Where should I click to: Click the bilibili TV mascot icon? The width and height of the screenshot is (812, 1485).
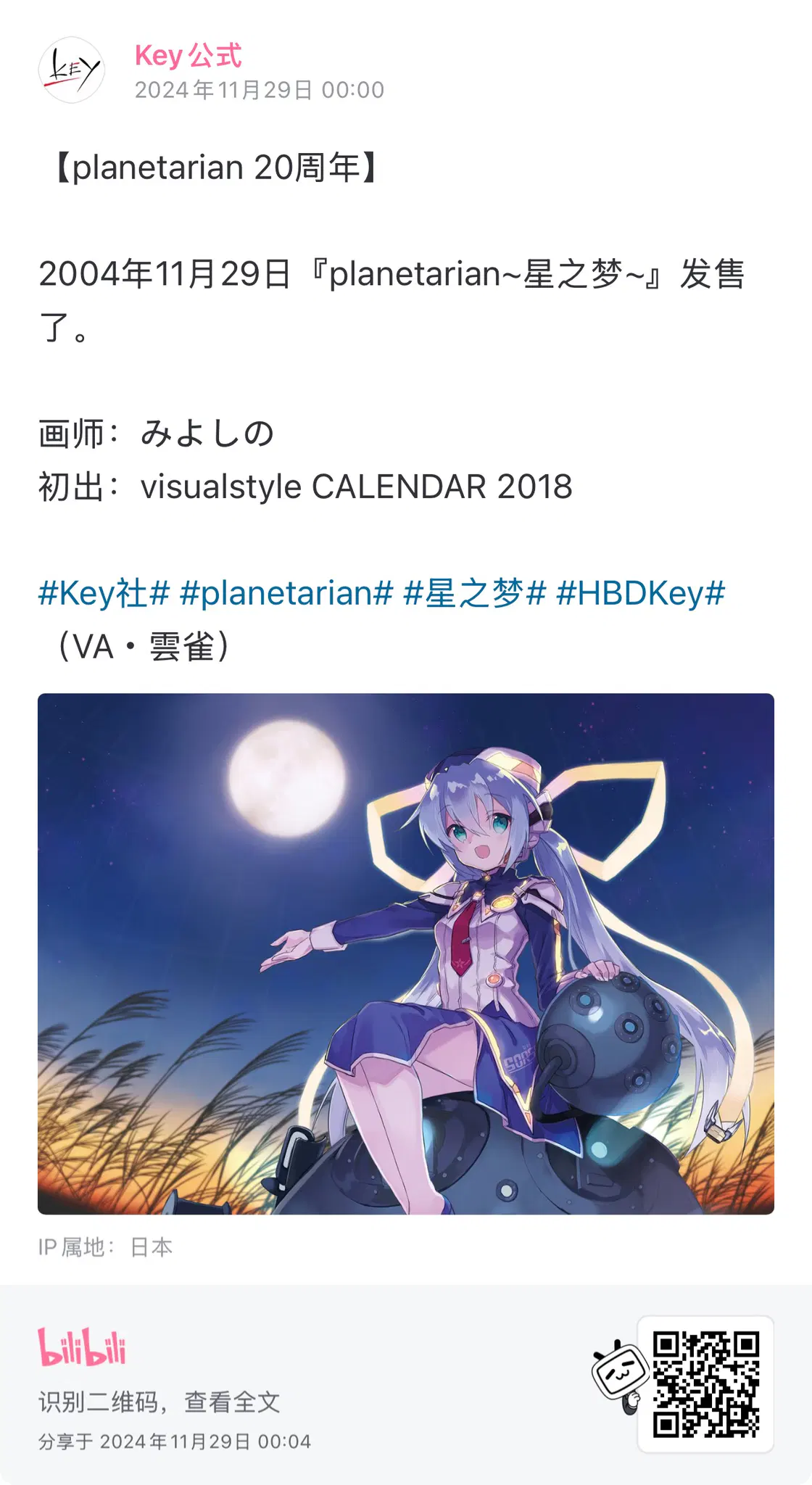pyautogui.click(x=617, y=1376)
